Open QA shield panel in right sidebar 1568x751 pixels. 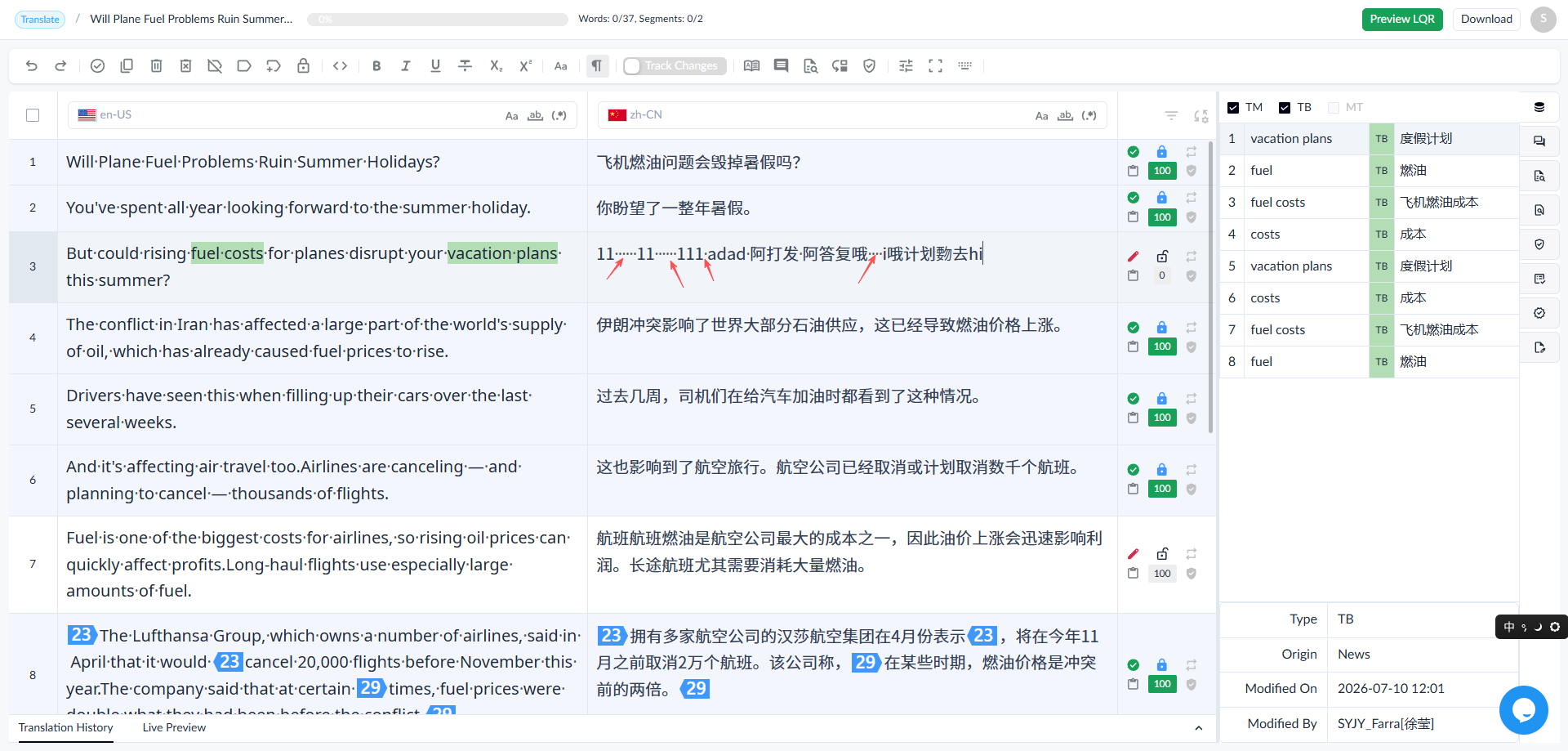pos(1539,244)
